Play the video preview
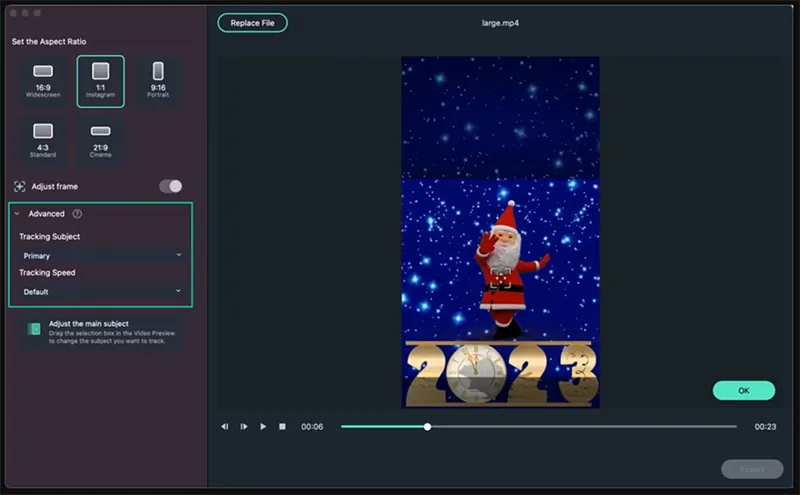The width and height of the screenshot is (800, 495). point(263,427)
